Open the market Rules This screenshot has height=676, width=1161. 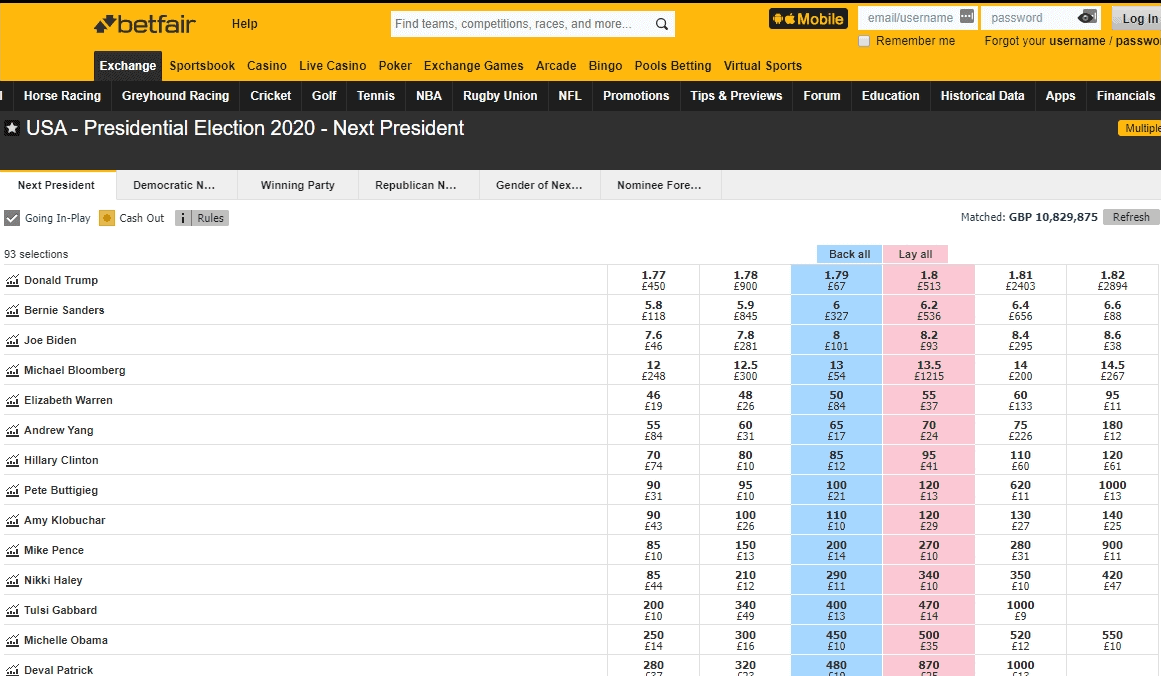210,218
